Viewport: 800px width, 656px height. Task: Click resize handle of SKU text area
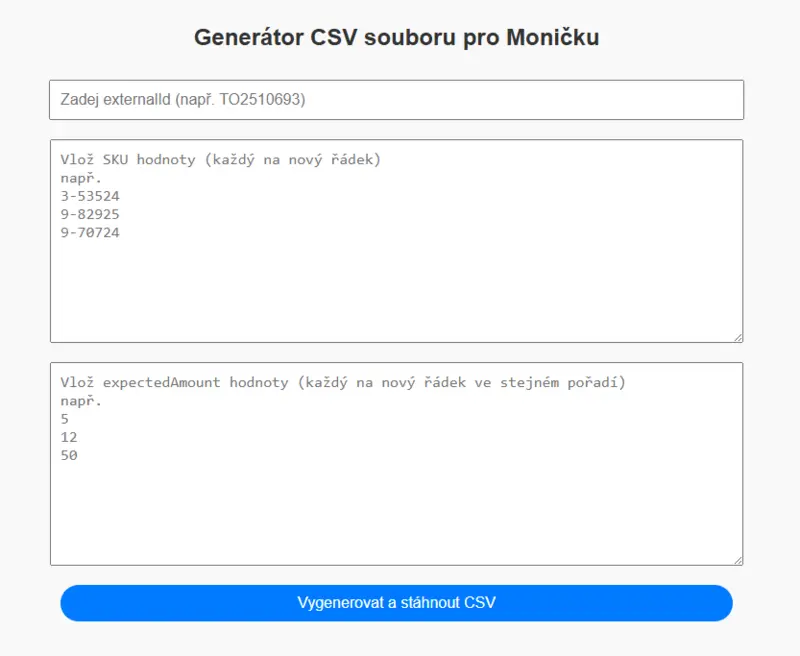[738, 337]
